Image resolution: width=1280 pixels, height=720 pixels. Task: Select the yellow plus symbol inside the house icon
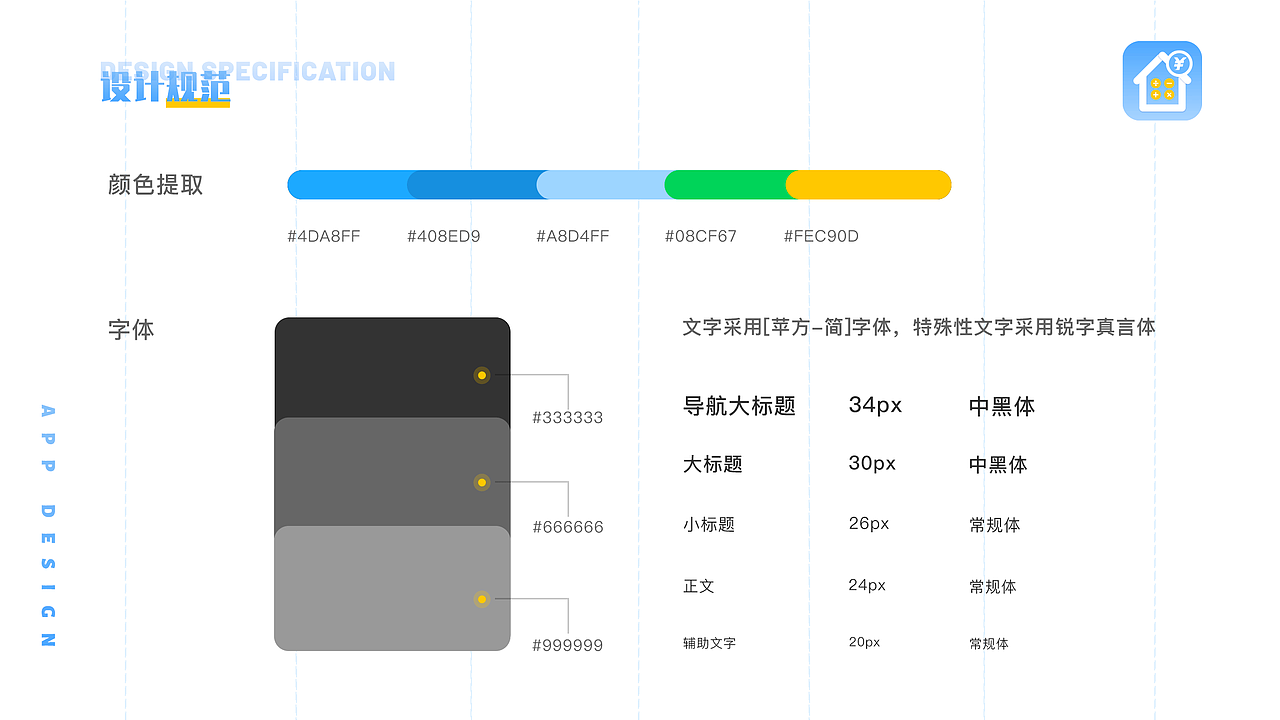[x=1155, y=95]
